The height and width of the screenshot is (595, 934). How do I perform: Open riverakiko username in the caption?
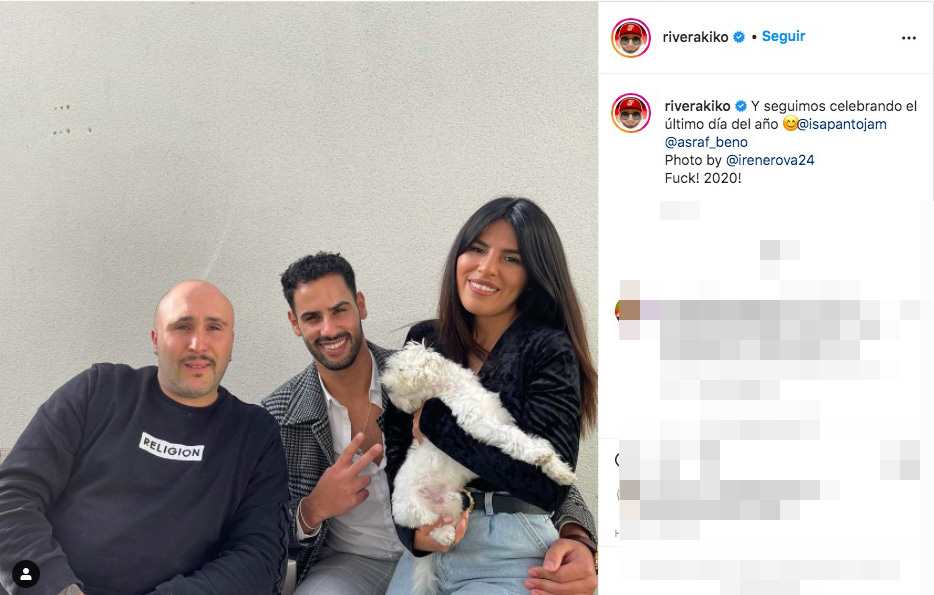click(698, 106)
